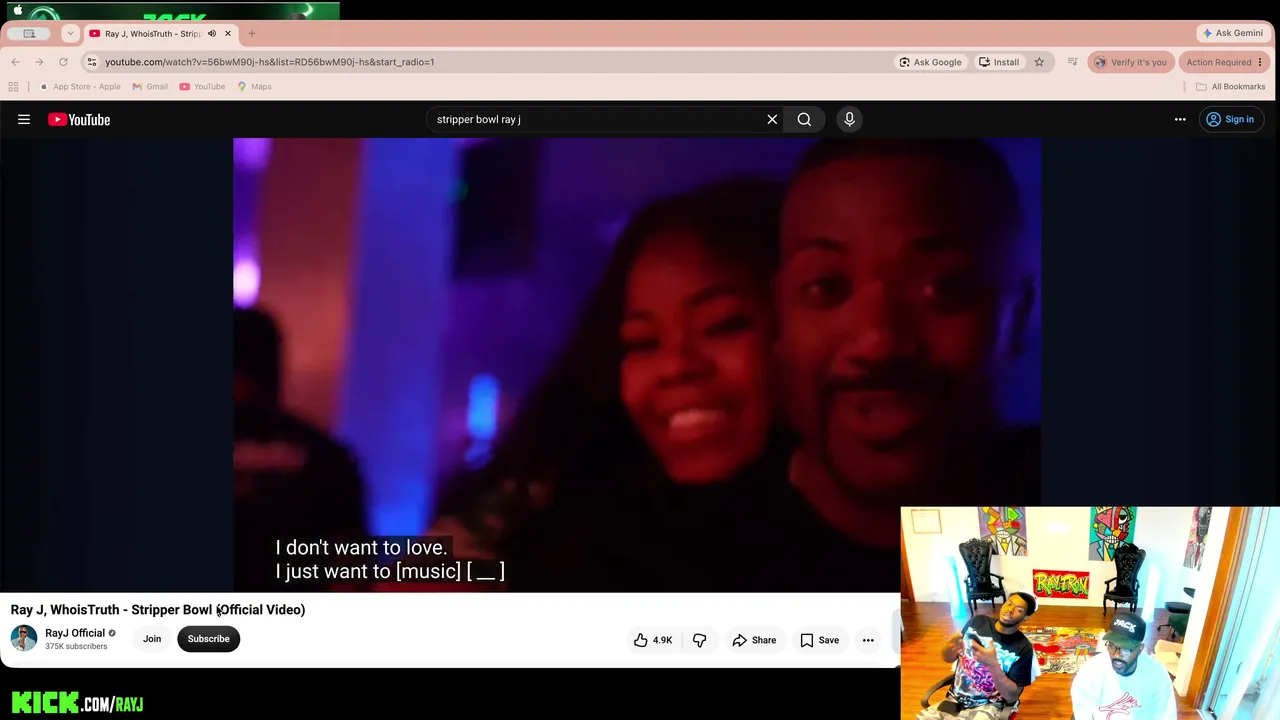This screenshot has width=1280, height=720.
Task: View site information icon in address bar
Action: (x=92, y=62)
